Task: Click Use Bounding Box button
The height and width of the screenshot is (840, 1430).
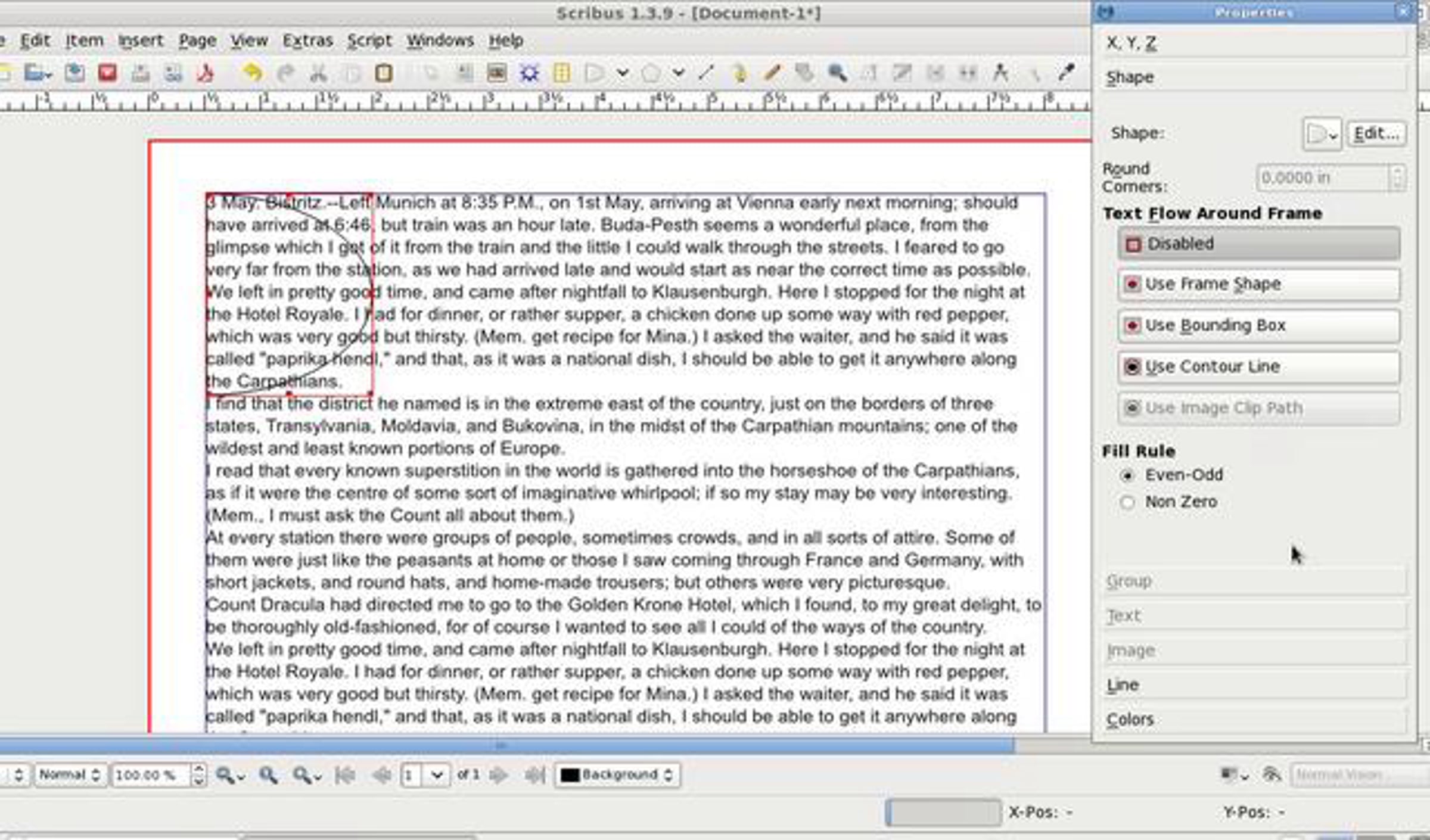Action: pyautogui.click(x=1258, y=326)
